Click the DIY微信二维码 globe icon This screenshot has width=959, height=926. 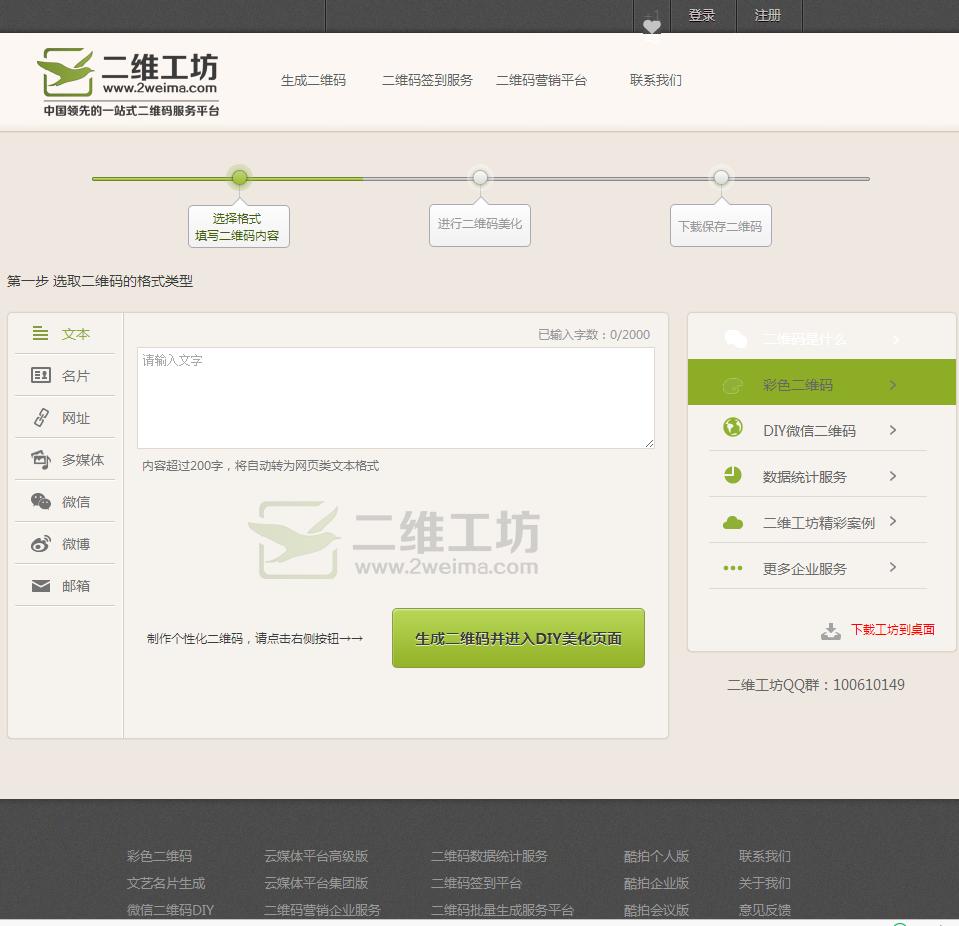[733, 427]
